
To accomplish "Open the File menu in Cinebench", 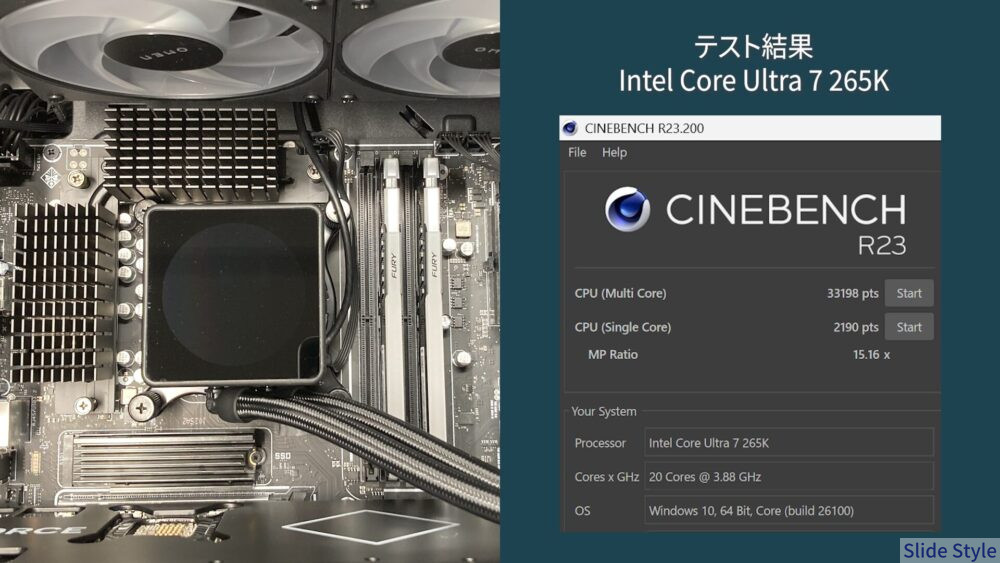I will (577, 152).
